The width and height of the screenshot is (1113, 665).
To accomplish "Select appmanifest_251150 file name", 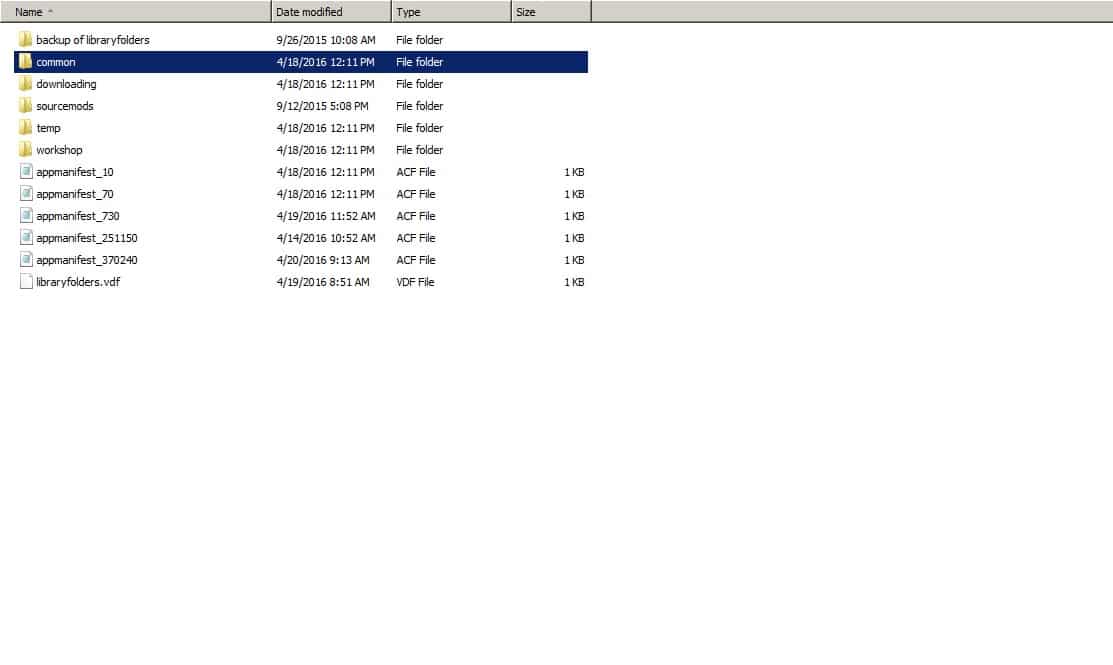I will point(87,238).
